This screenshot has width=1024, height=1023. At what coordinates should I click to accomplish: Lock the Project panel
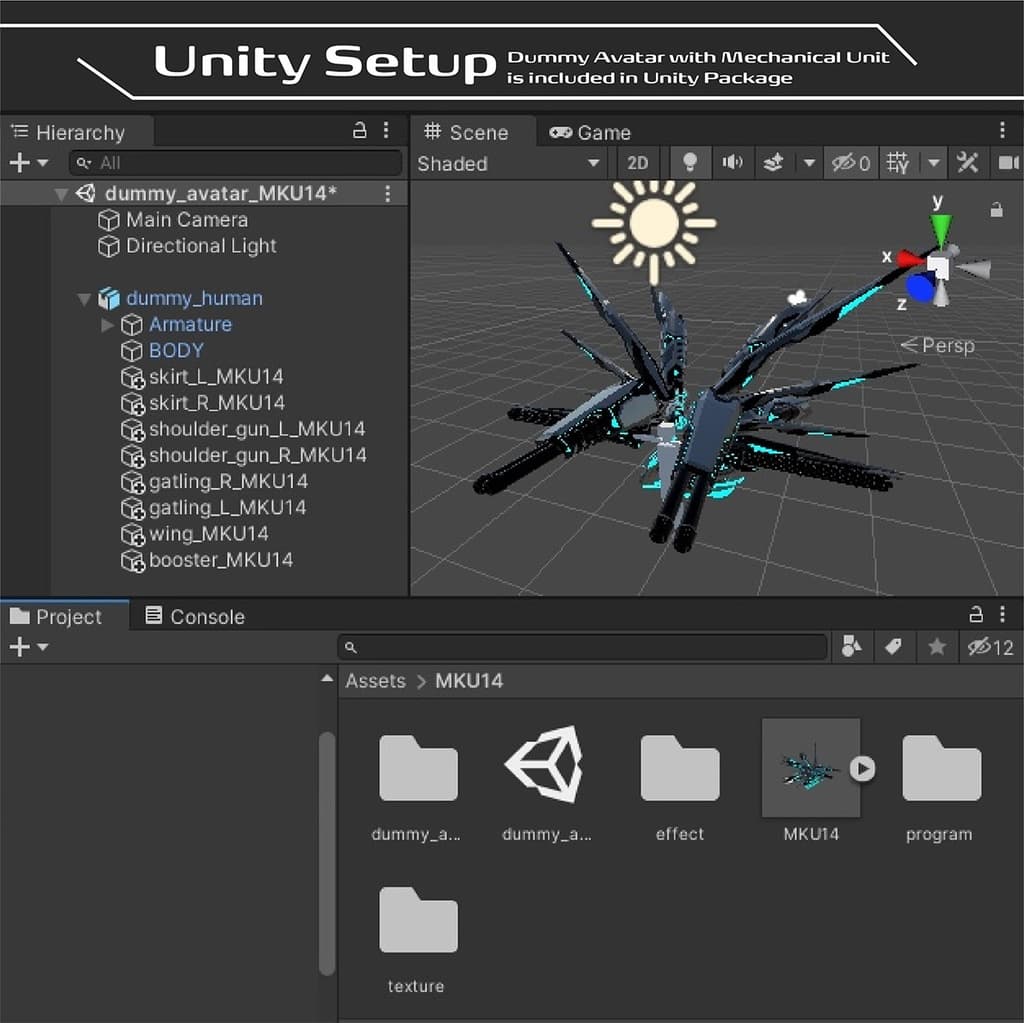click(x=976, y=614)
